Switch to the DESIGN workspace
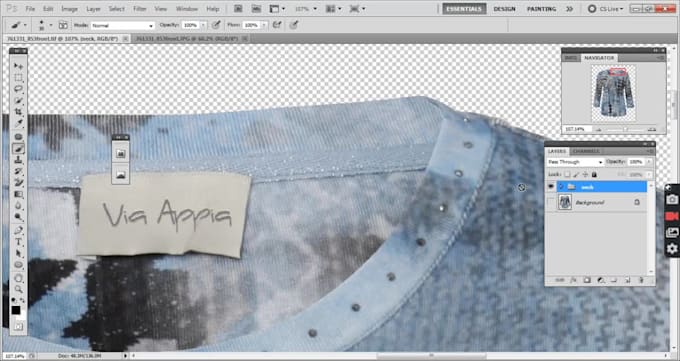Screen dimensions: 680x361 (x=504, y=9)
